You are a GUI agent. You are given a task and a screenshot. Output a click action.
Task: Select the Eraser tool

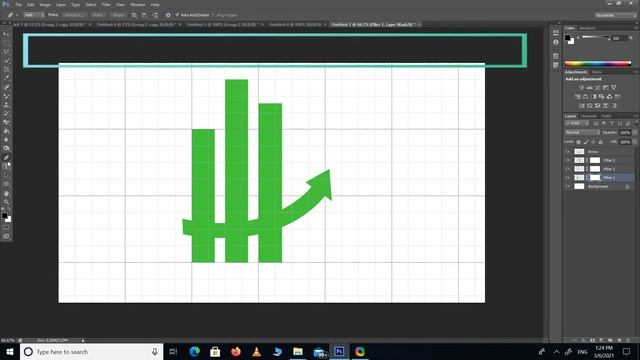[6, 122]
